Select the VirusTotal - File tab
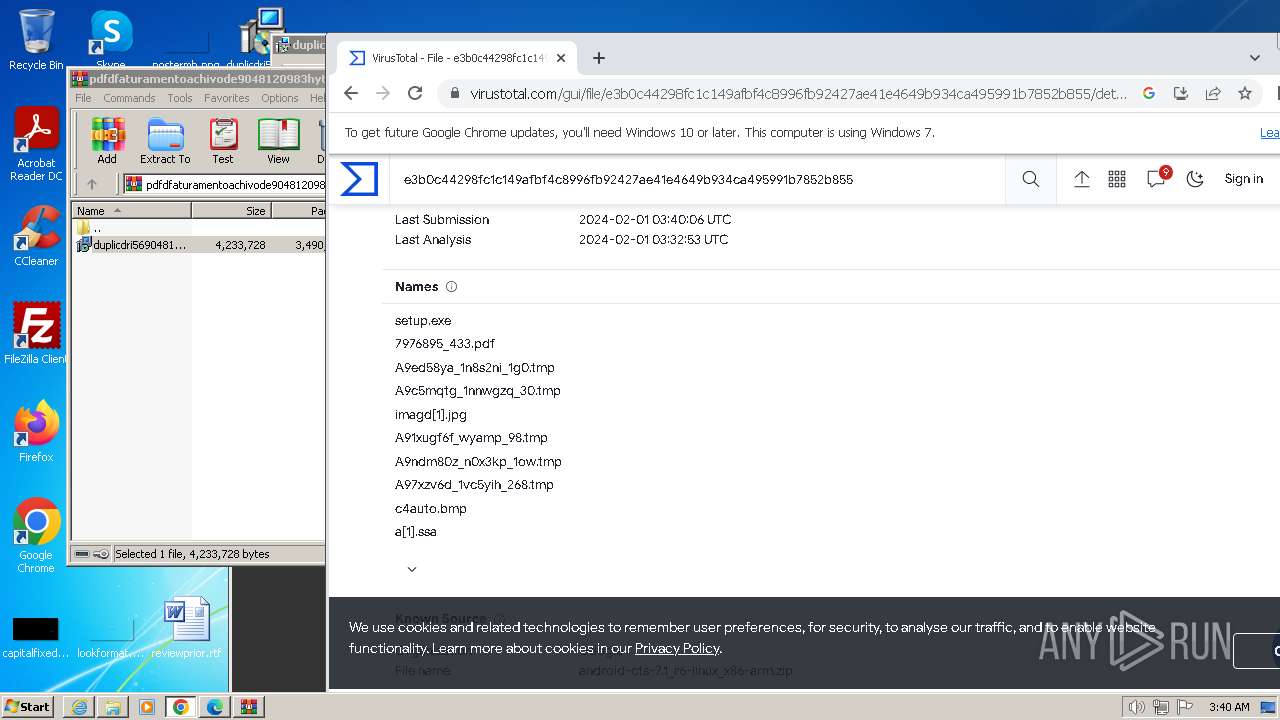This screenshot has height=720, width=1280. 457,58
